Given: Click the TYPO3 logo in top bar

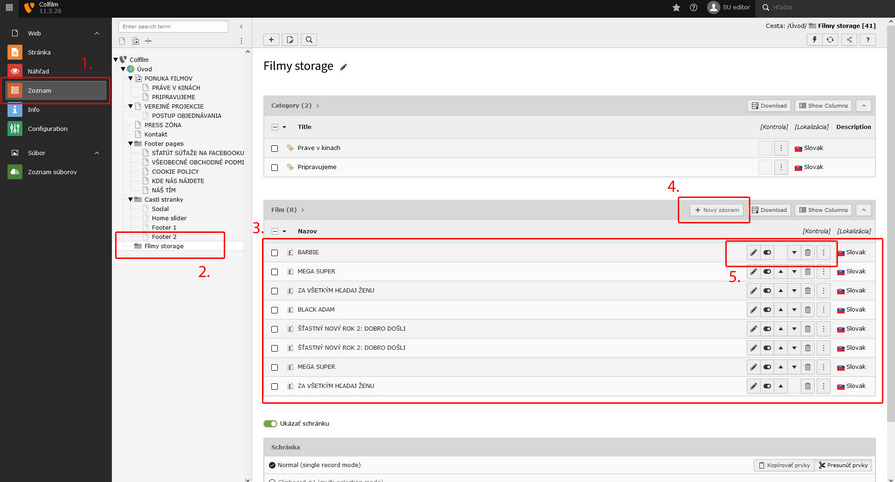Looking at the screenshot, I should 29,7.
